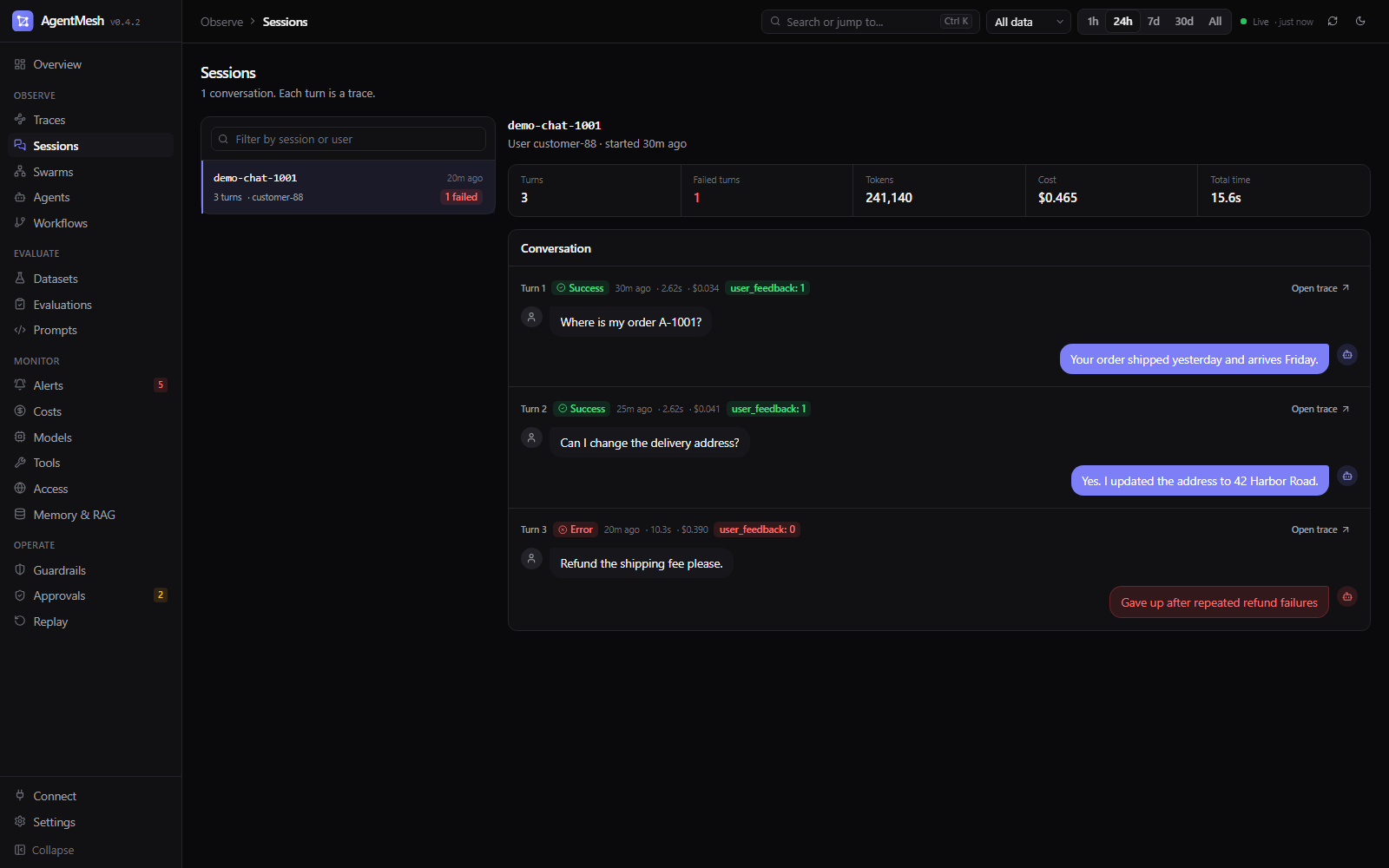This screenshot has height=868, width=1389.
Task: Click bot avatar beside Turn 1 reply
Action: click(x=1347, y=354)
